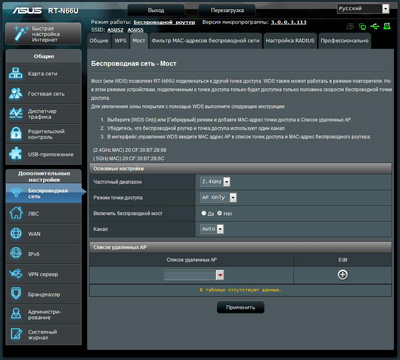Select Нет for wireless bridge
Image resolution: width=400 pixels, height=360 pixels.
pyautogui.click(x=219, y=213)
